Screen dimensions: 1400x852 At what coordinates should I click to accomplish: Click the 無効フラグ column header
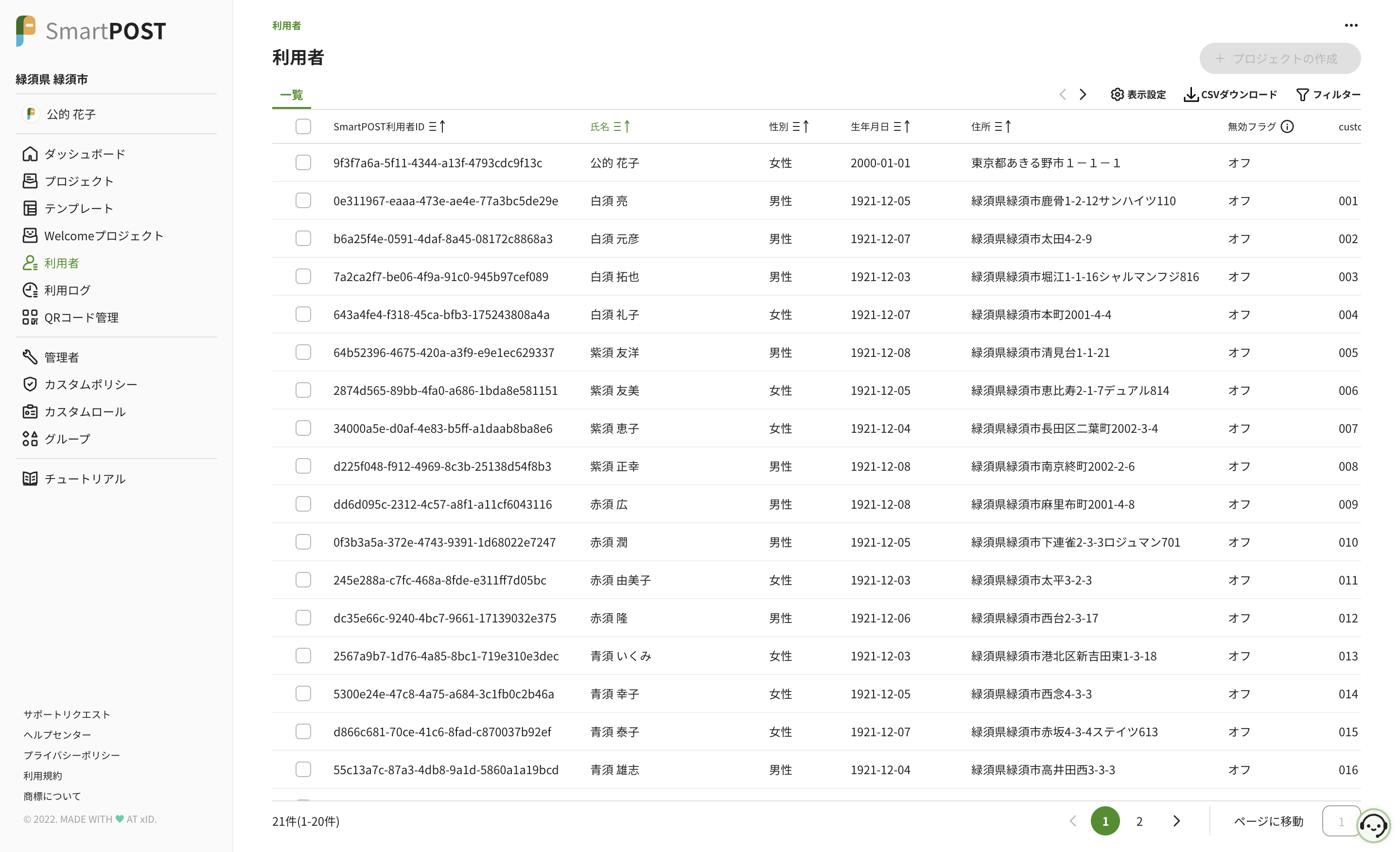point(1252,127)
